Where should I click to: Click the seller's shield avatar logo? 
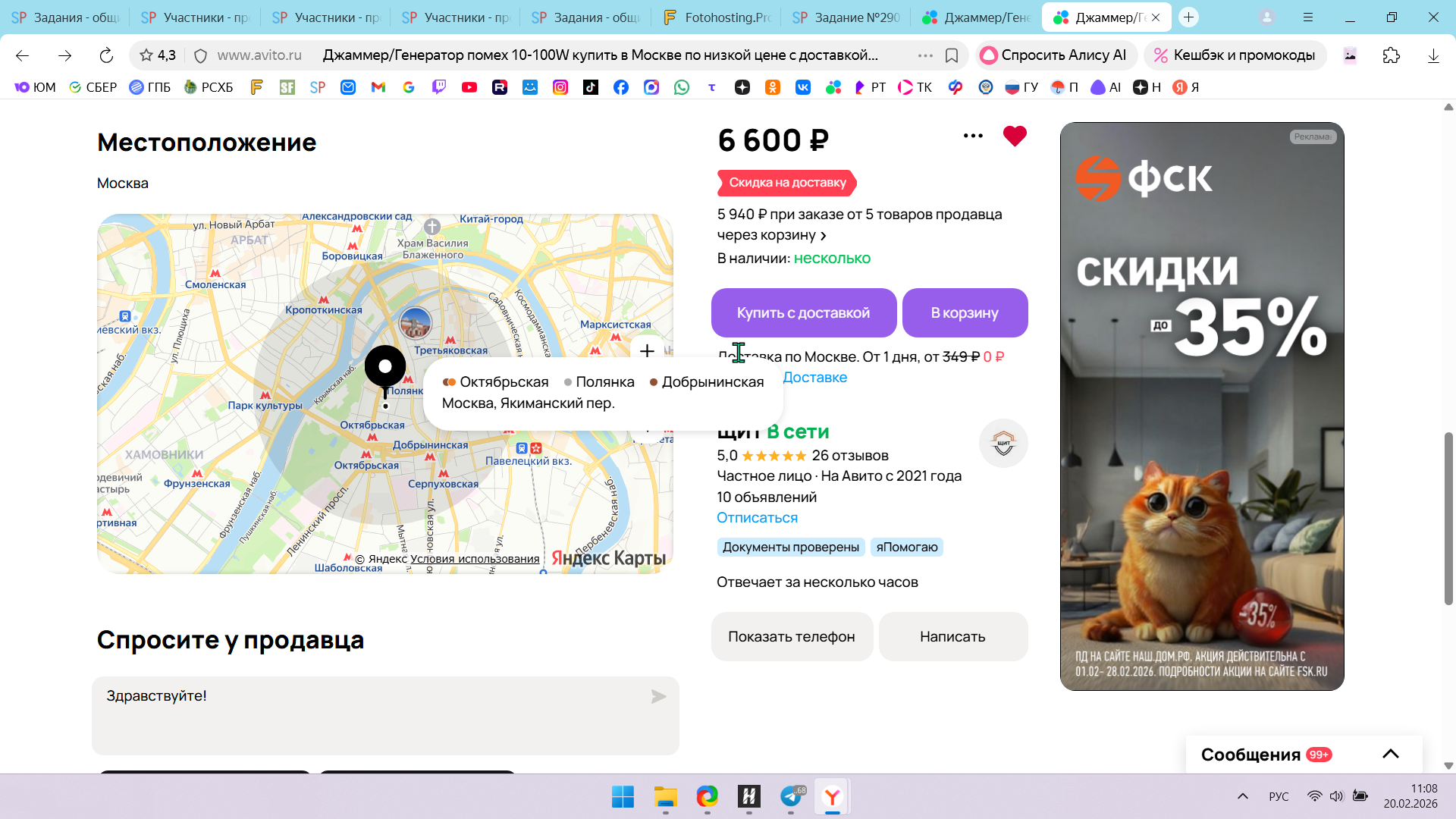click(x=1003, y=444)
